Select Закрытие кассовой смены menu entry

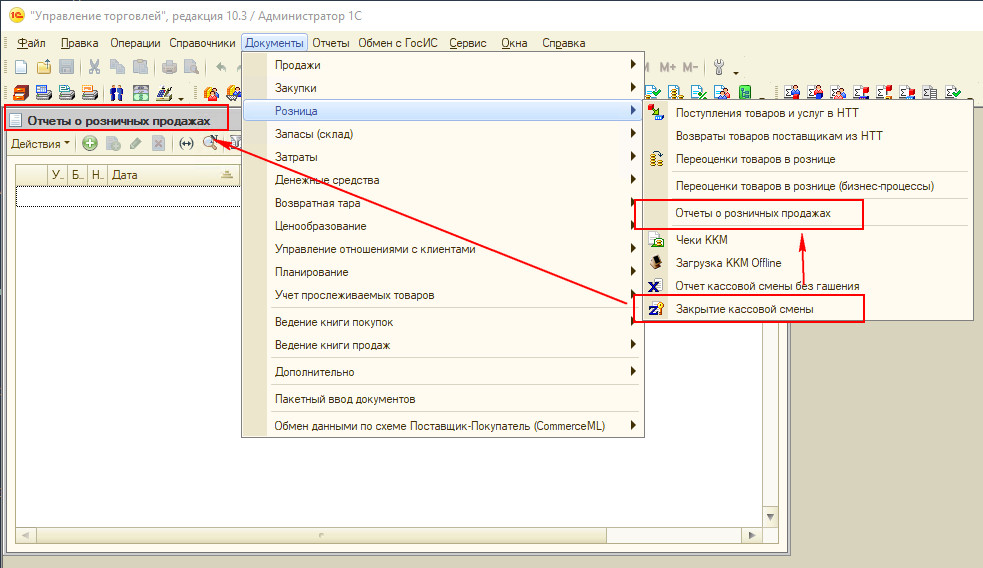click(x=744, y=309)
